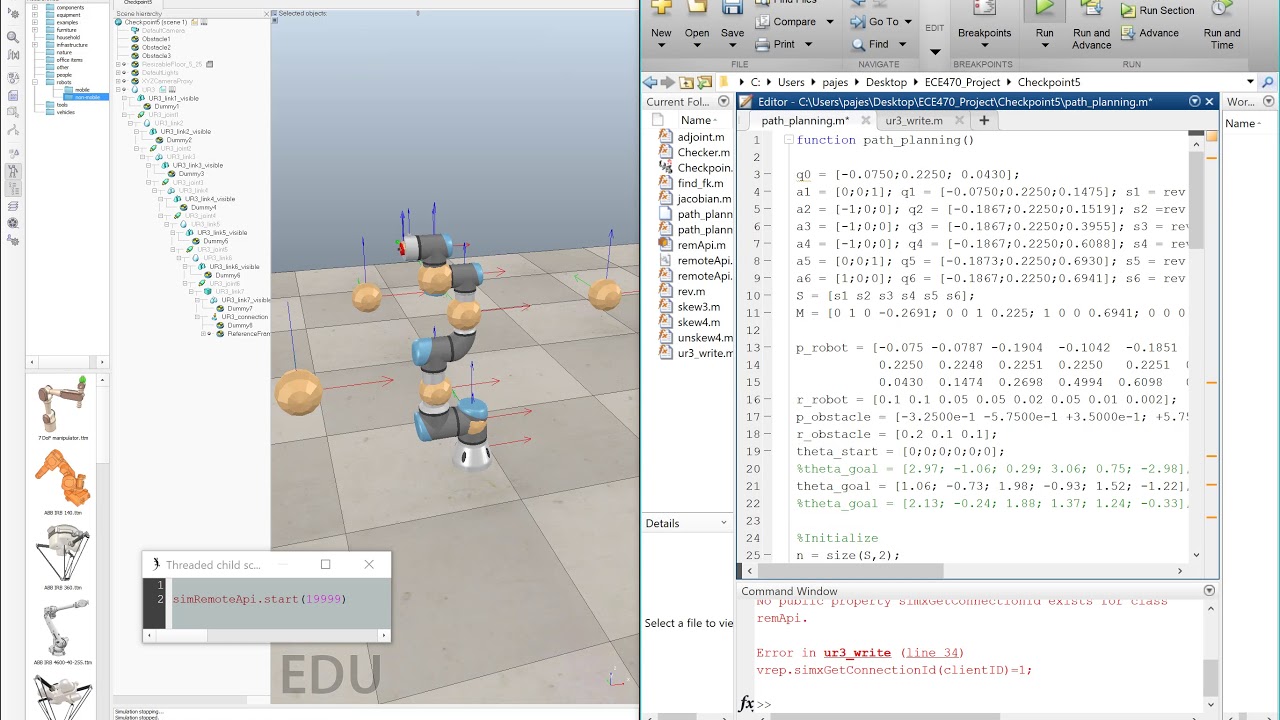Click the Open folder icon in MATLAB
This screenshot has width=1280, height=720.
click(x=697, y=7)
